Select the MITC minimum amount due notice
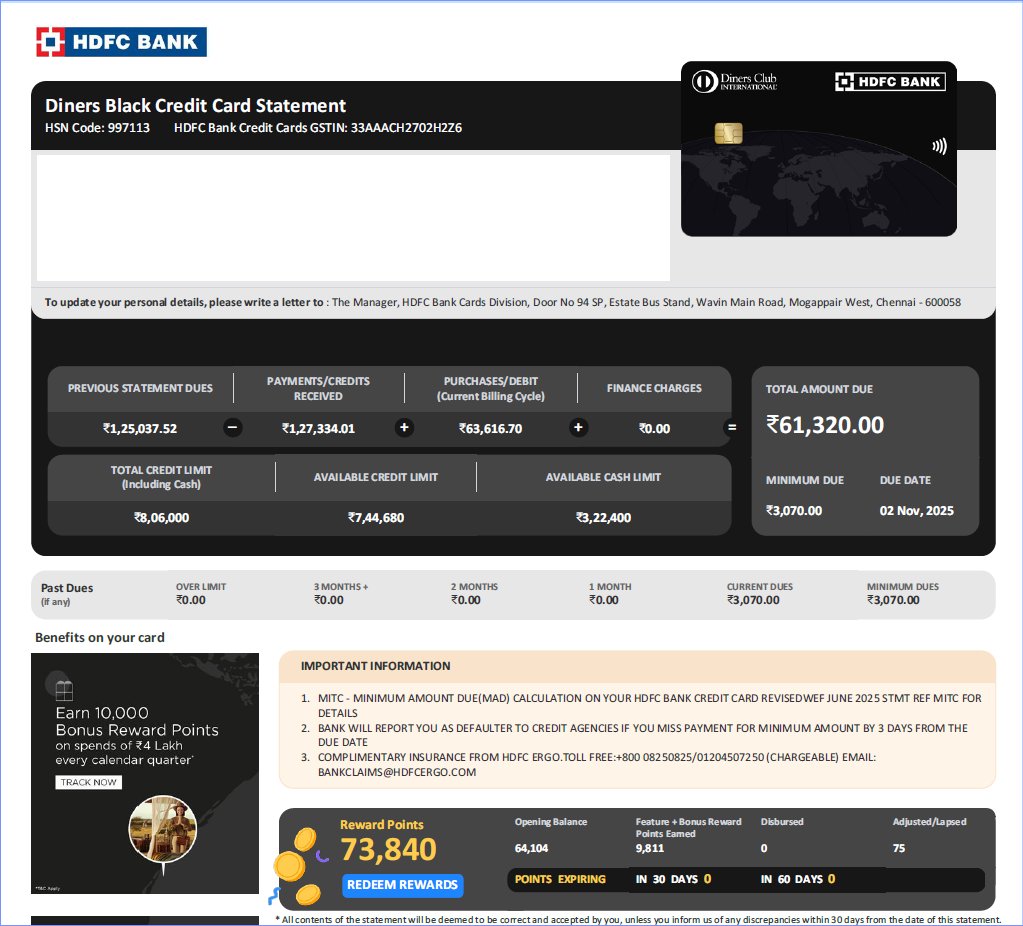The height and width of the screenshot is (926, 1023). (649, 705)
